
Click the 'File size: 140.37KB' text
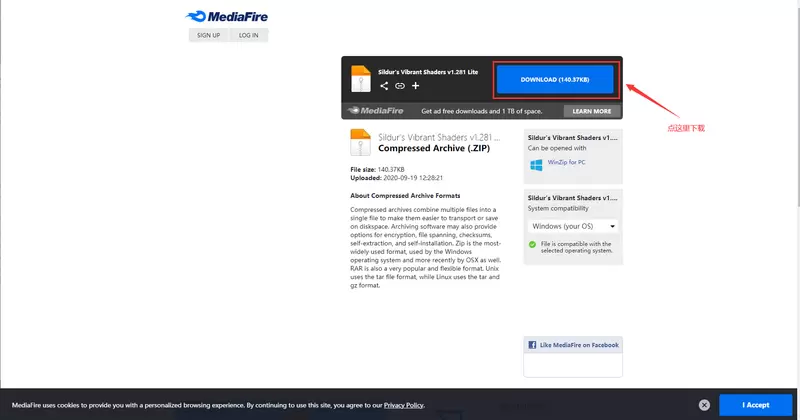(x=377, y=169)
